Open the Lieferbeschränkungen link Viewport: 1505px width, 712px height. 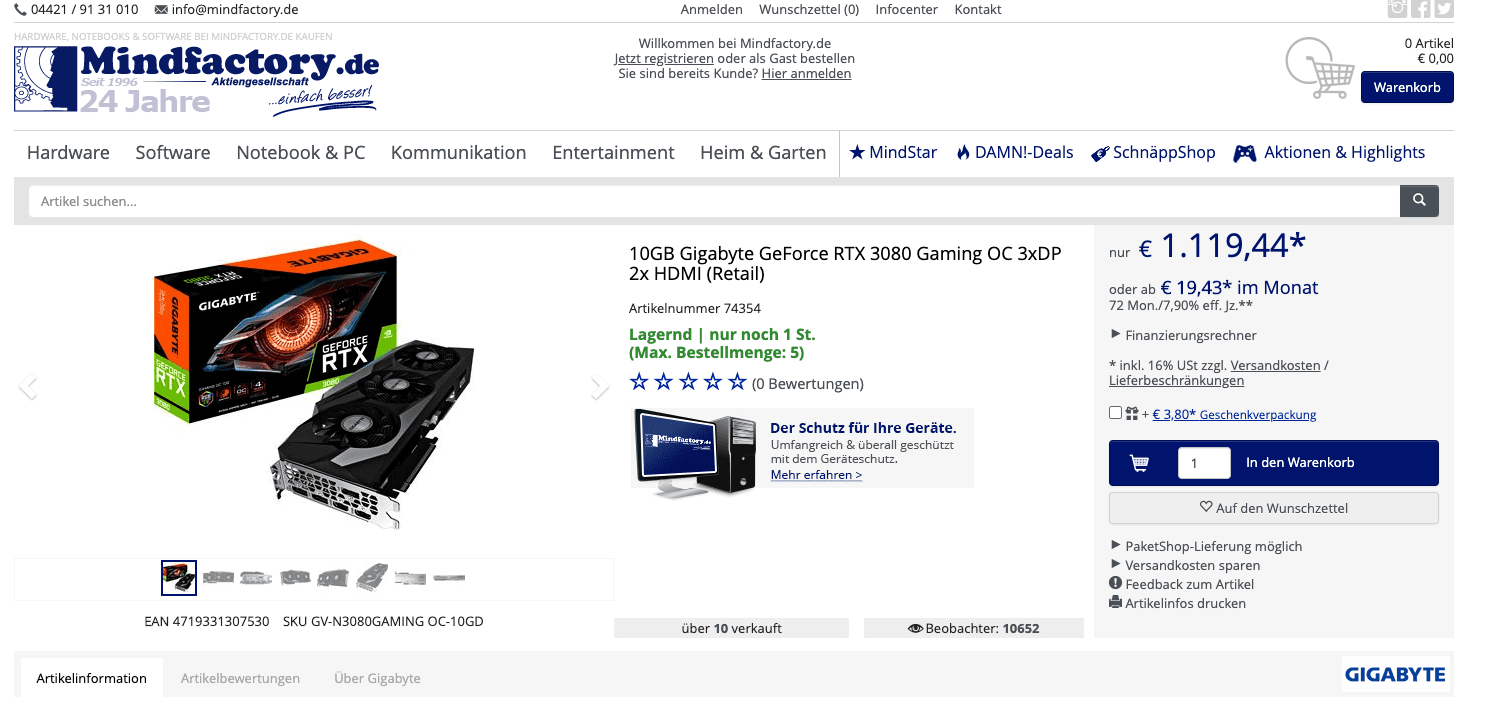[1176, 380]
